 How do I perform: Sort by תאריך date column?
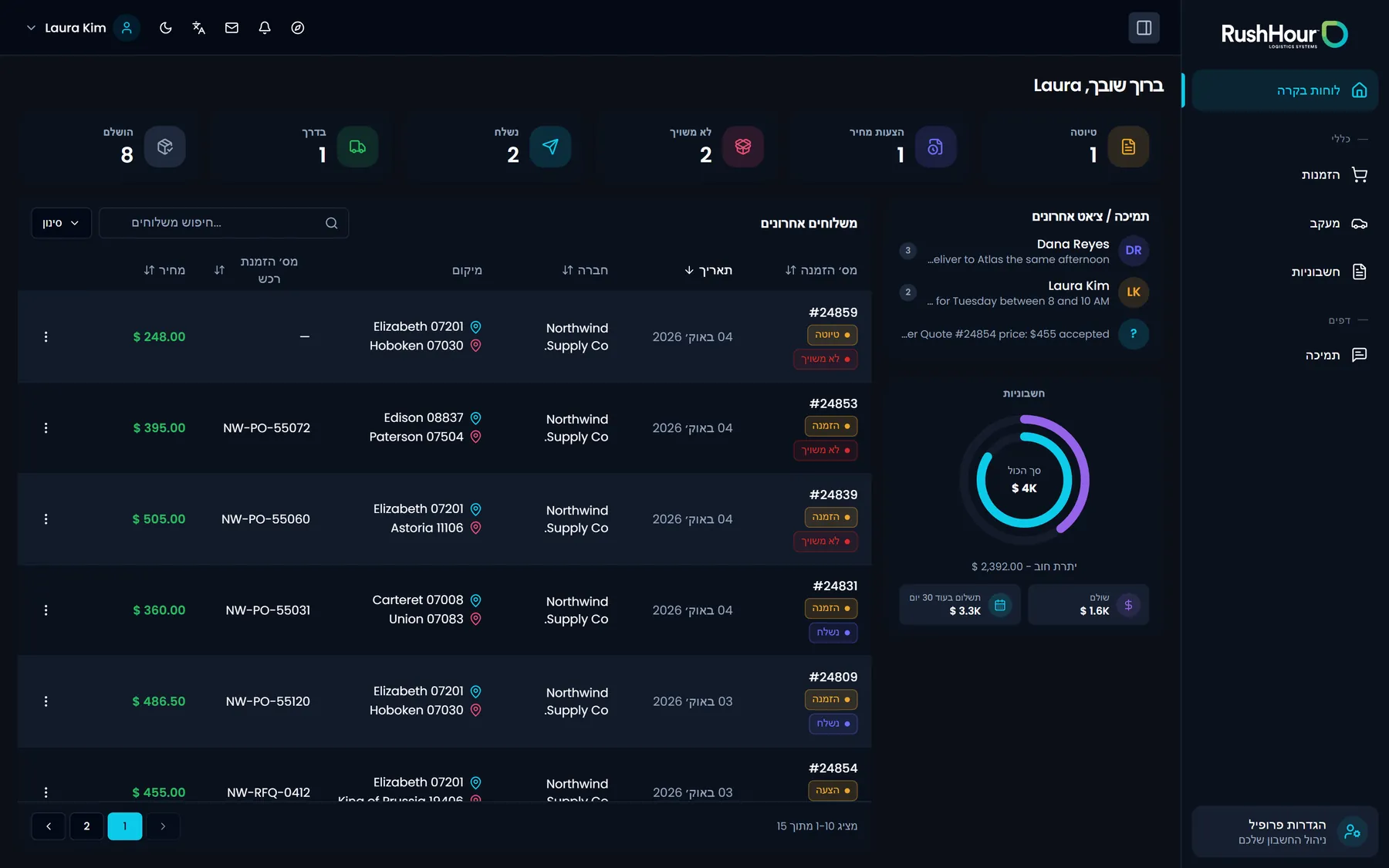[708, 270]
